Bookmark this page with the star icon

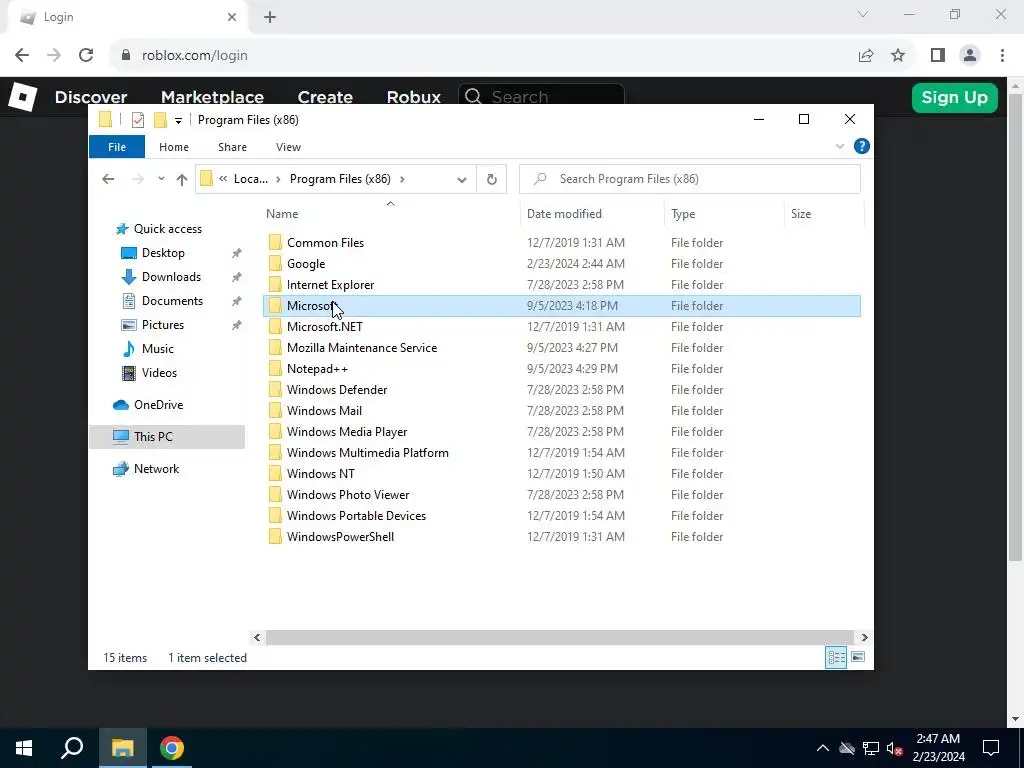click(898, 56)
